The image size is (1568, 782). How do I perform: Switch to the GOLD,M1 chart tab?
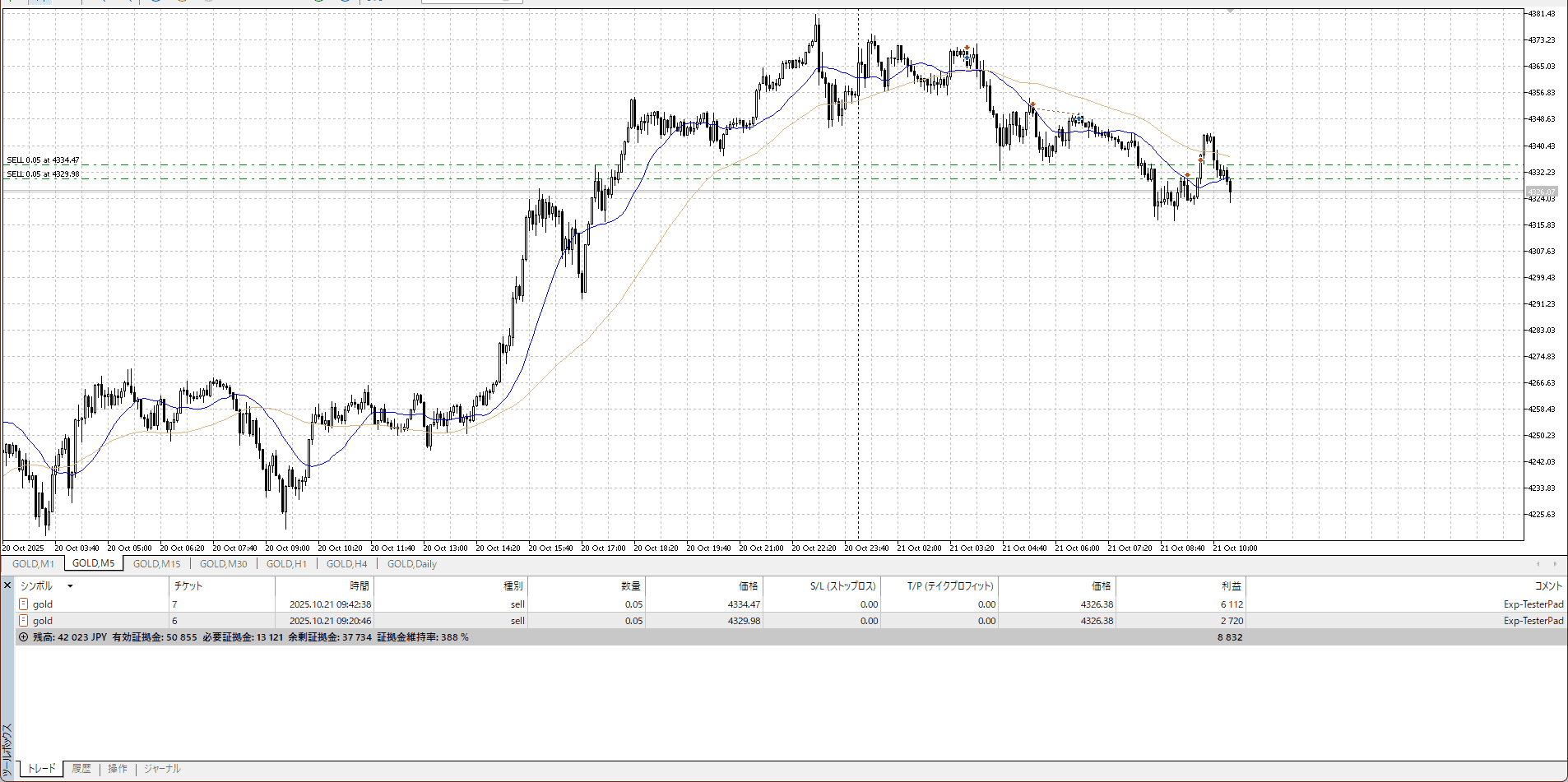coord(33,564)
